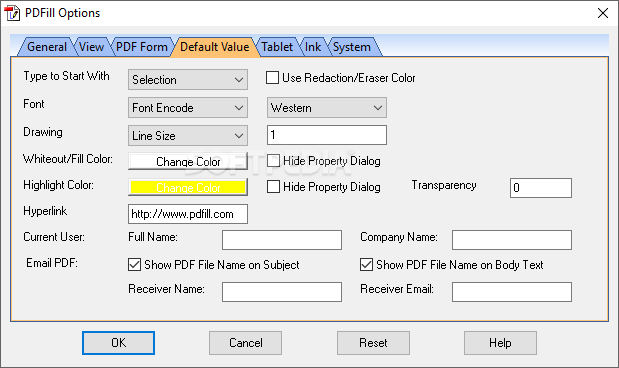
Task: Switch to the General tab
Action: pos(46,47)
